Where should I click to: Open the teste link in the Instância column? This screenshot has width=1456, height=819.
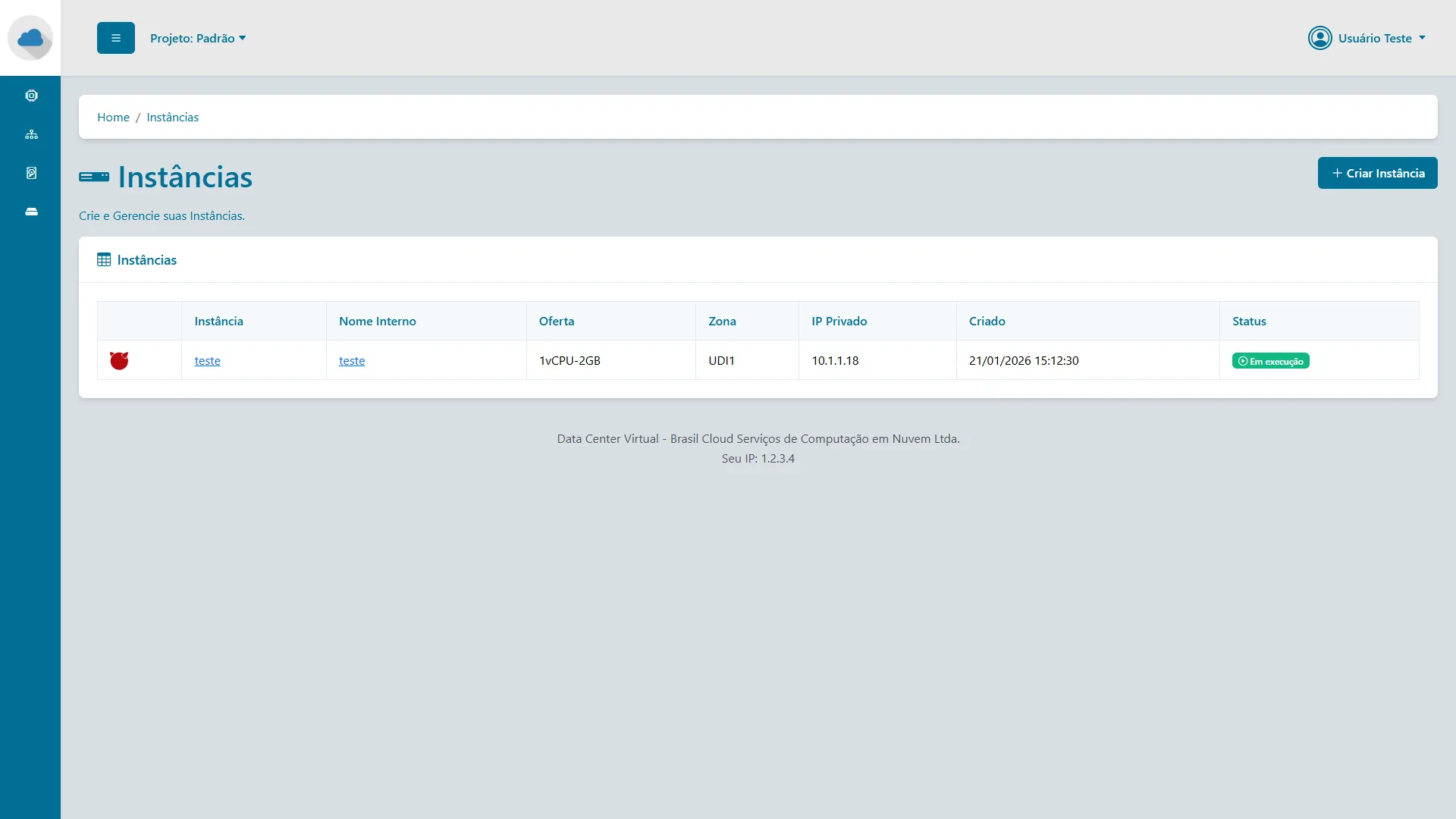[206, 360]
